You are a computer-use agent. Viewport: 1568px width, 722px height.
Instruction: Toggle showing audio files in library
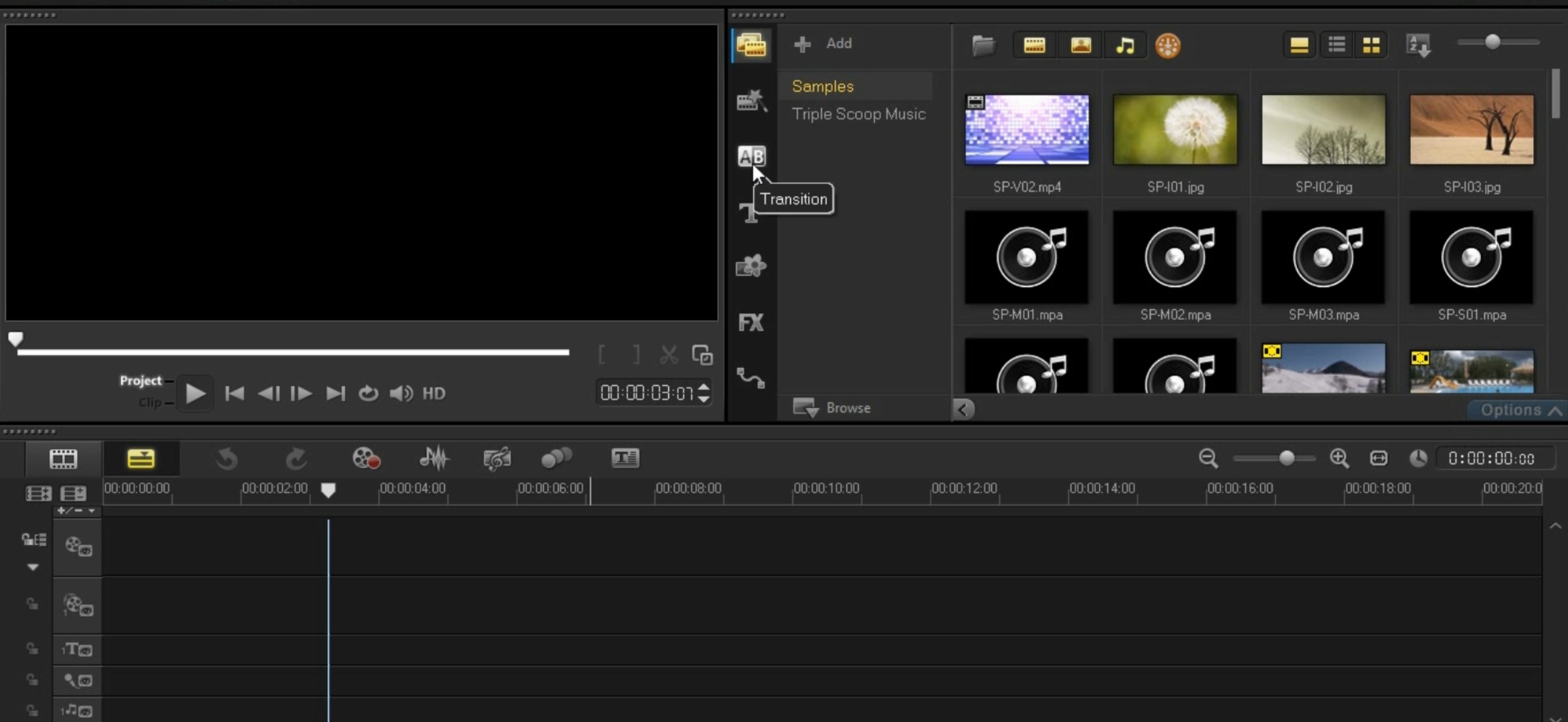1125,46
